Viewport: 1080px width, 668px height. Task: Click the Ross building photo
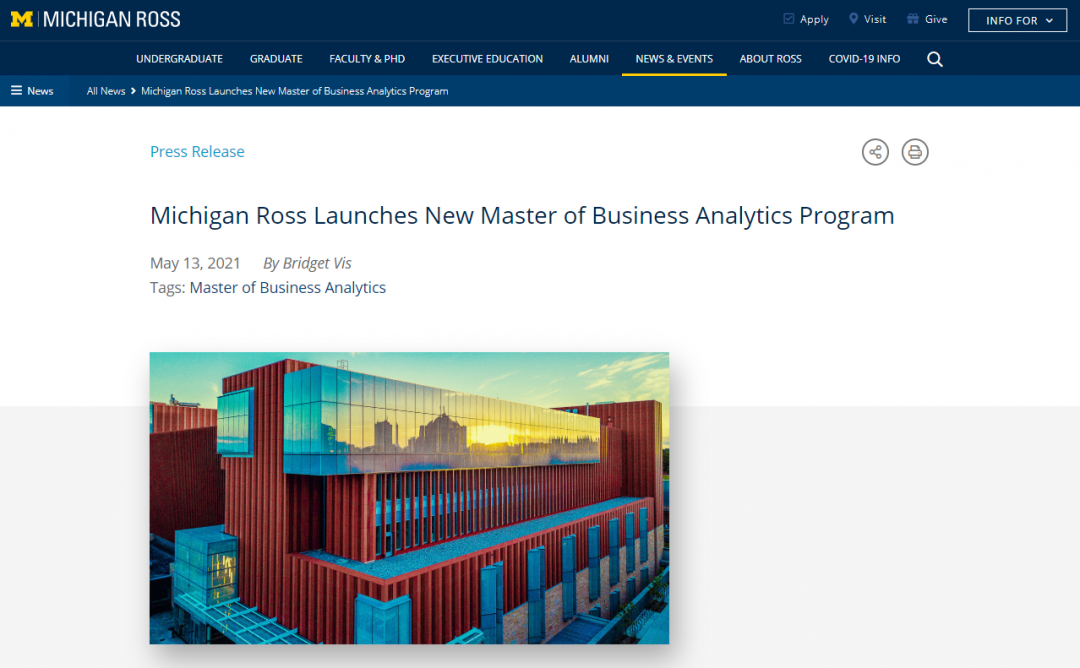(409, 498)
